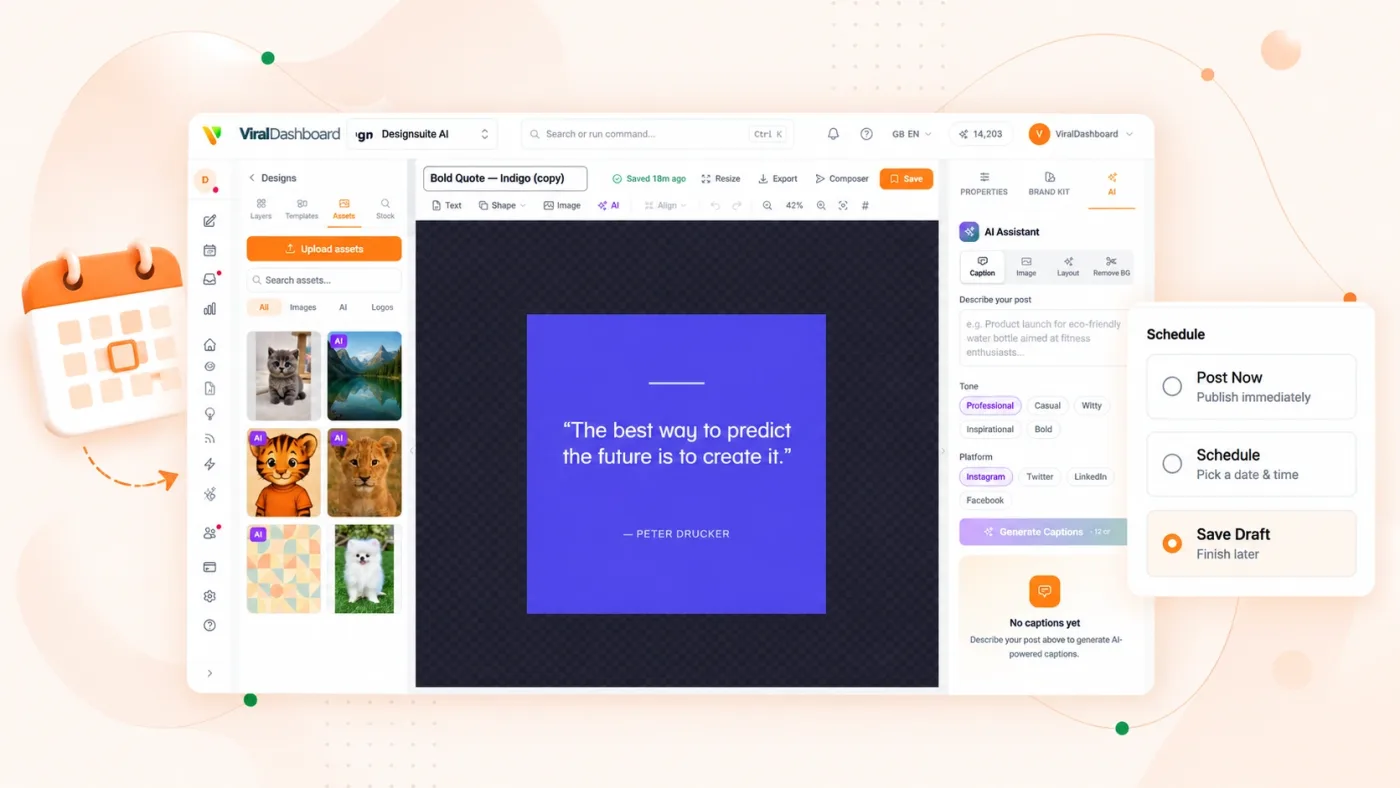This screenshot has width=1400, height=788.
Task: Go to the home icon in sidebar
Action: (209, 345)
